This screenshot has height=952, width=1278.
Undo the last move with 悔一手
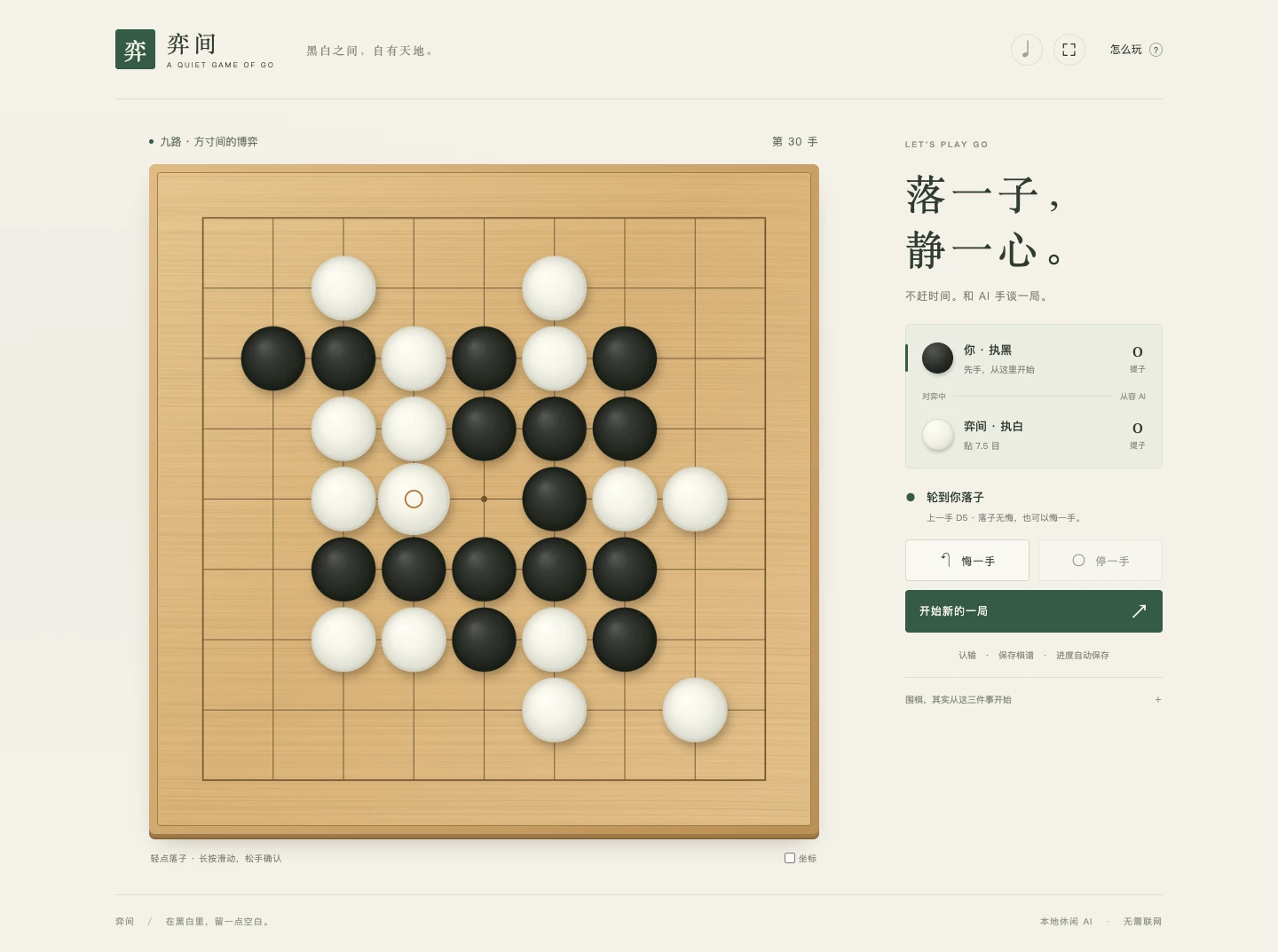click(x=967, y=561)
